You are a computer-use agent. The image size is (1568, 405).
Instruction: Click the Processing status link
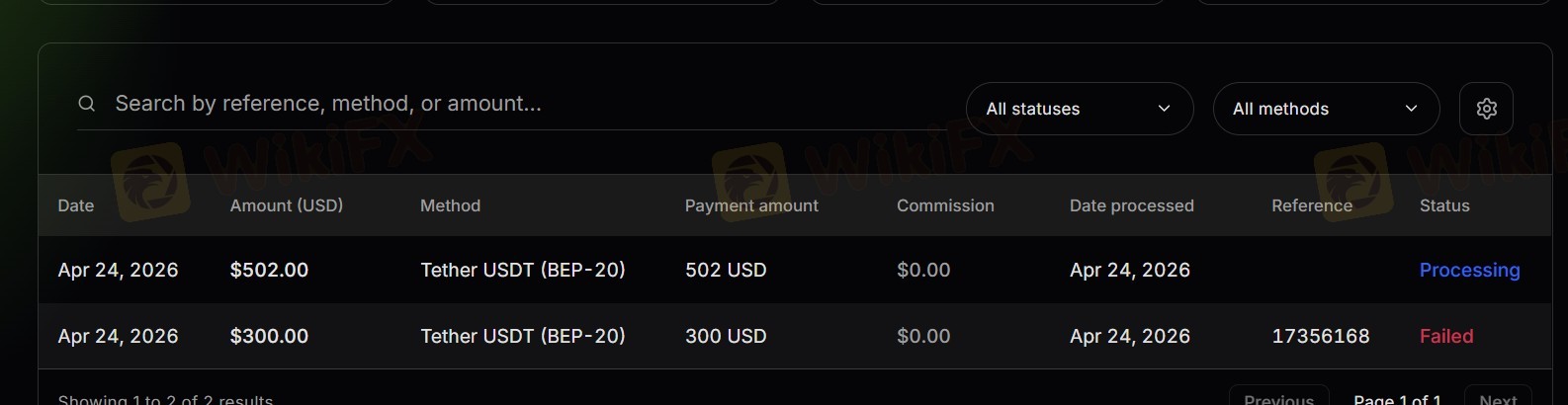pyautogui.click(x=1469, y=270)
